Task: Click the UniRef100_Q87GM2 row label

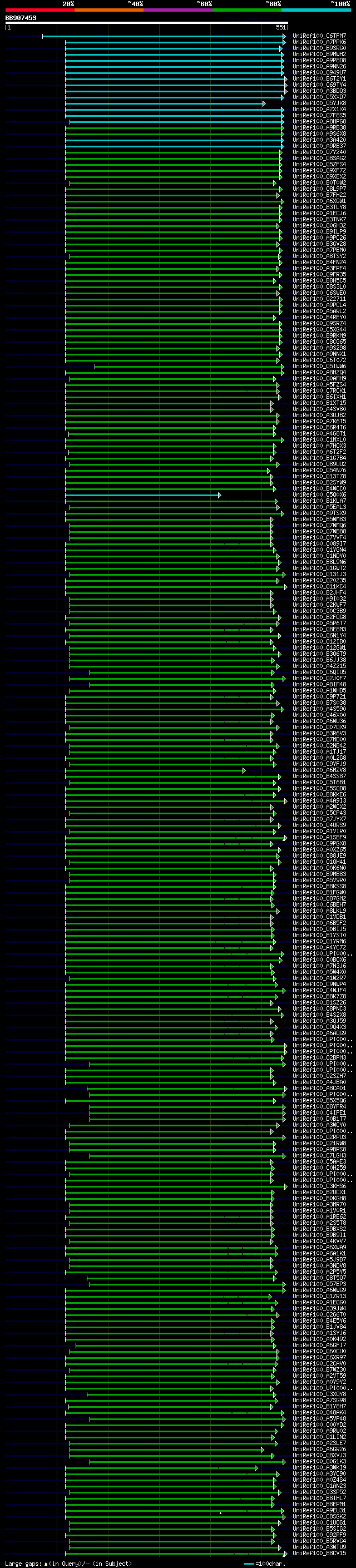Action: point(319,898)
